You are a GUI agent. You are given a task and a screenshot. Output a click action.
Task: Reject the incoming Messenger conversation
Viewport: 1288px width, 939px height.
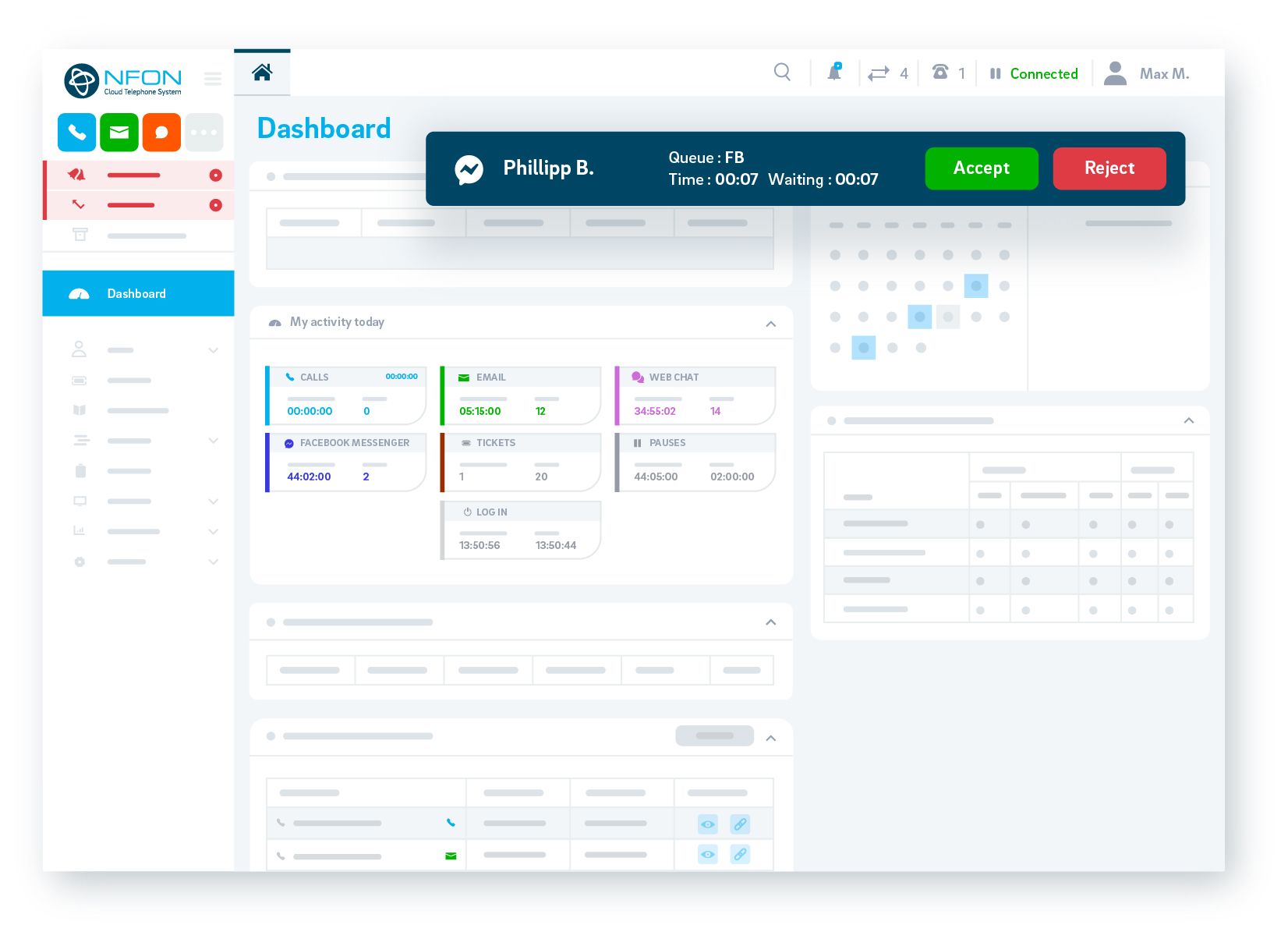click(x=1109, y=168)
